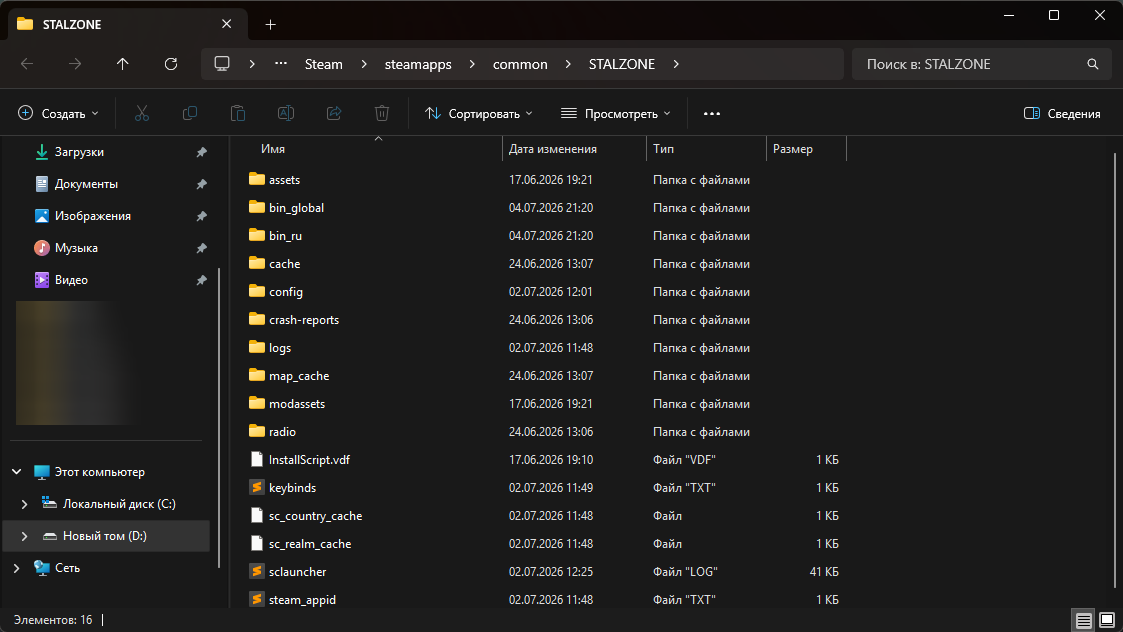This screenshot has height=632, width=1123.
Task: Click the Поиск в: STALZONE search field
Action: [x=981, y=64]
